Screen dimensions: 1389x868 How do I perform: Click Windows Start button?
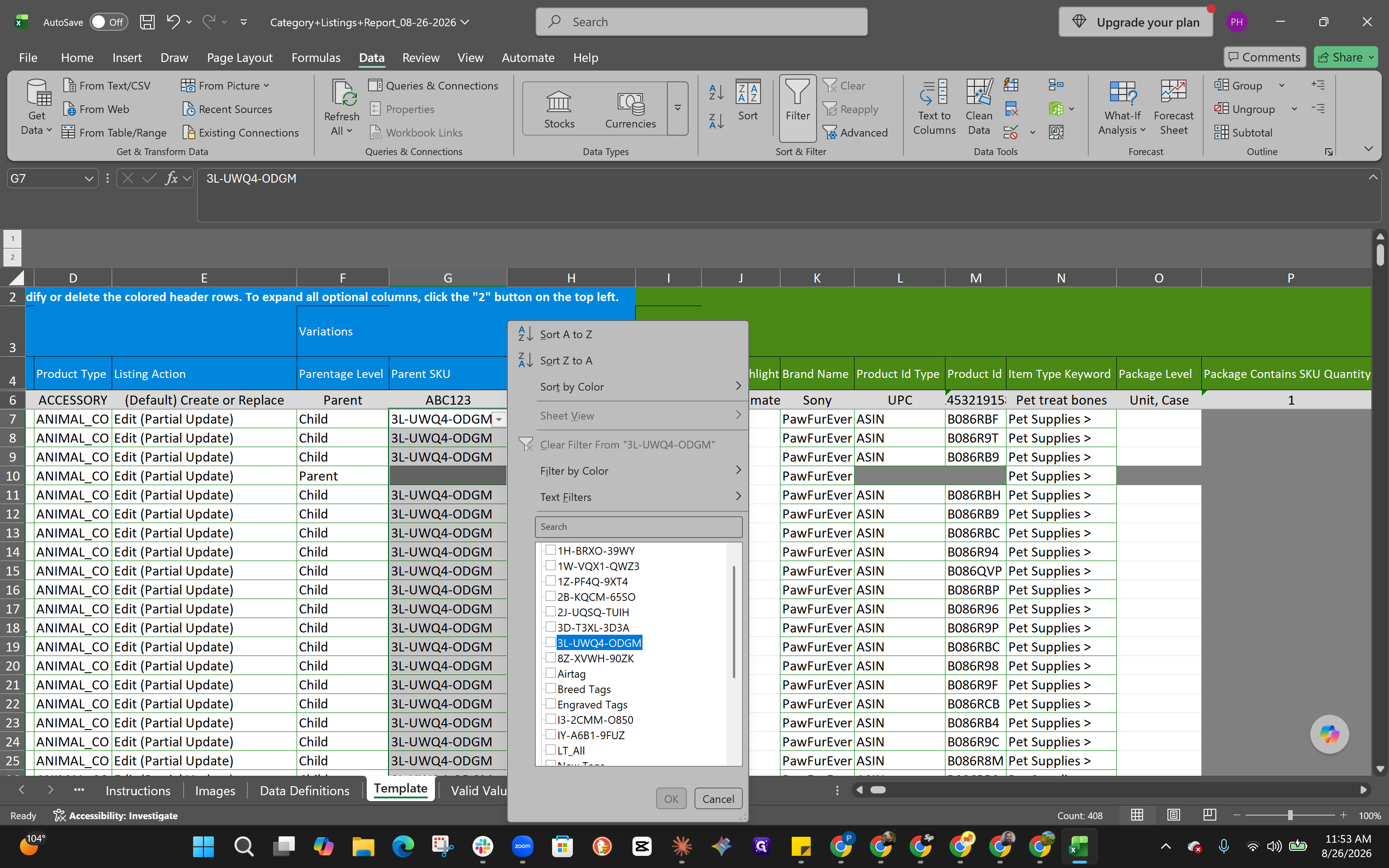pyautogui.click(x=204, y=846)
